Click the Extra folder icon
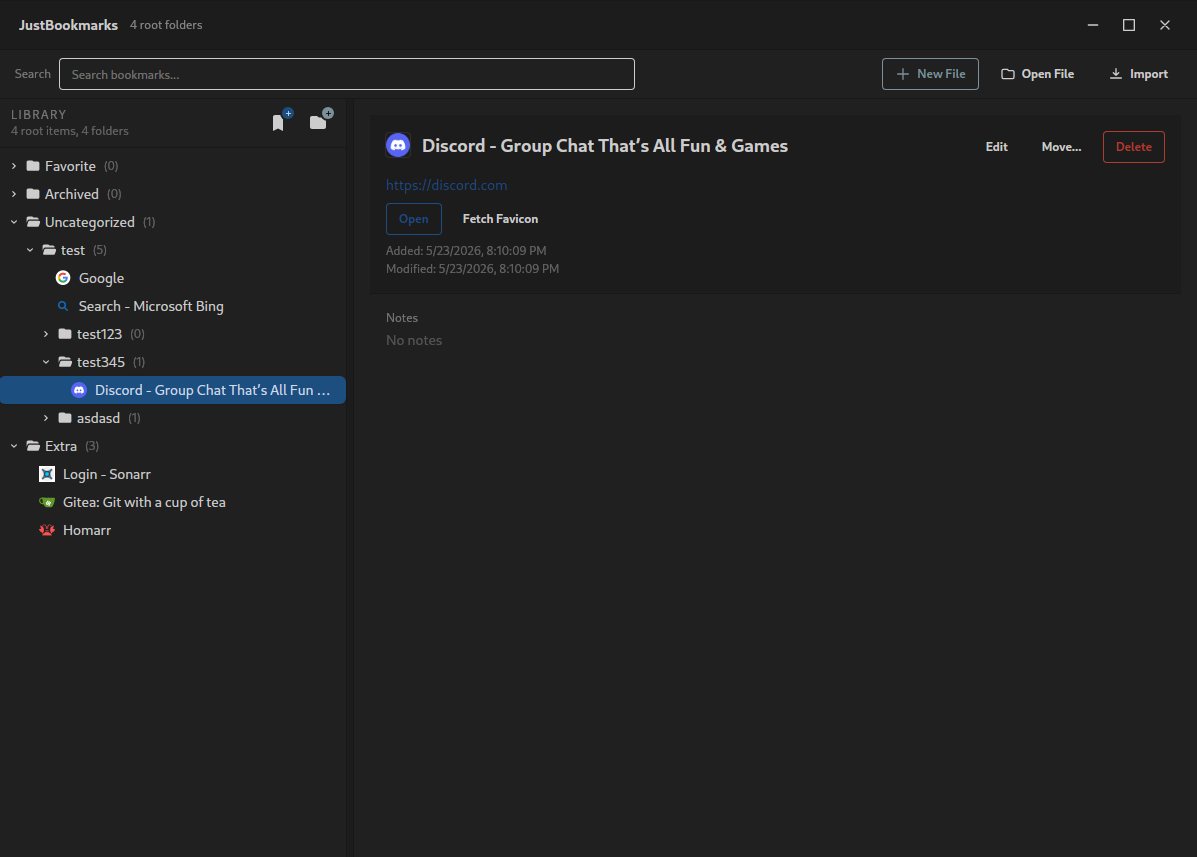Screen dimensions: 1197x857 tap(33, 446)
